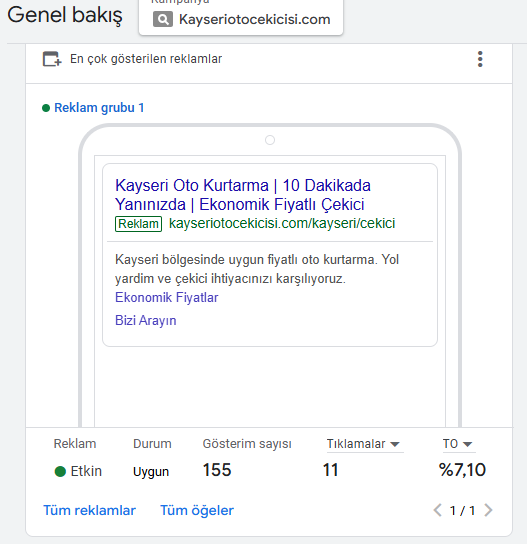
Task: Open Reklam grubu 1 link
Action: coord(99,108)
